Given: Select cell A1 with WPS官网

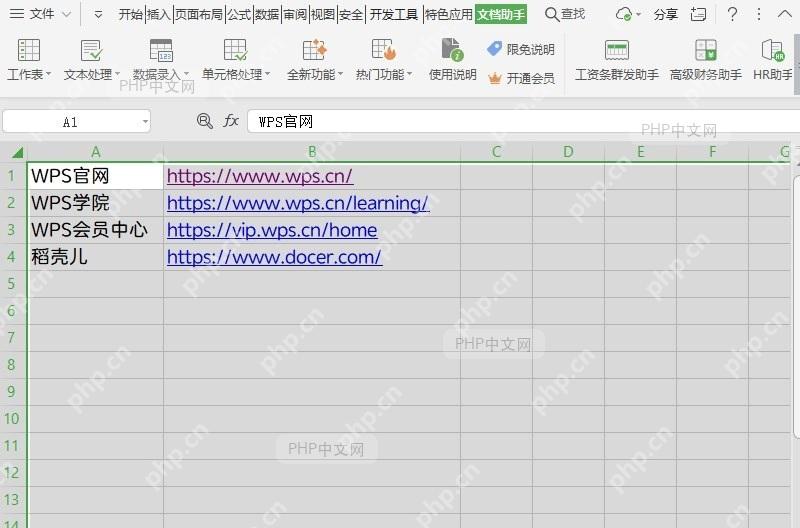Looking at the screenshot, I should click(95, 177).
